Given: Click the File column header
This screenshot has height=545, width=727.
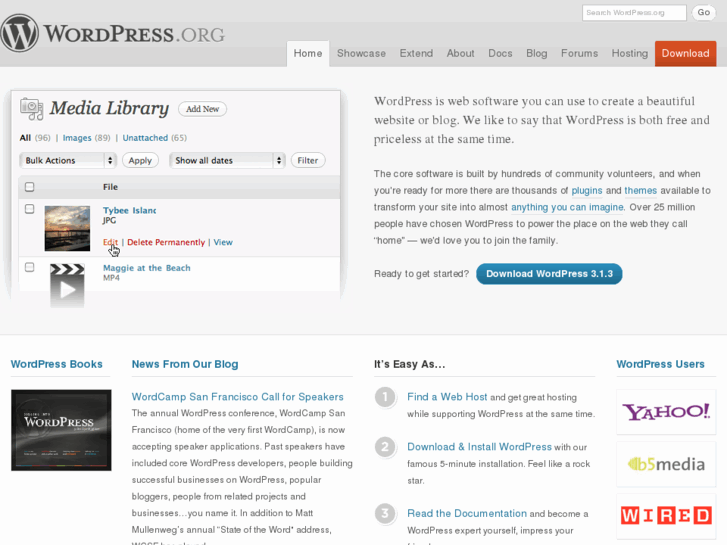Looking at the screenshot, I should coord(110,187).
